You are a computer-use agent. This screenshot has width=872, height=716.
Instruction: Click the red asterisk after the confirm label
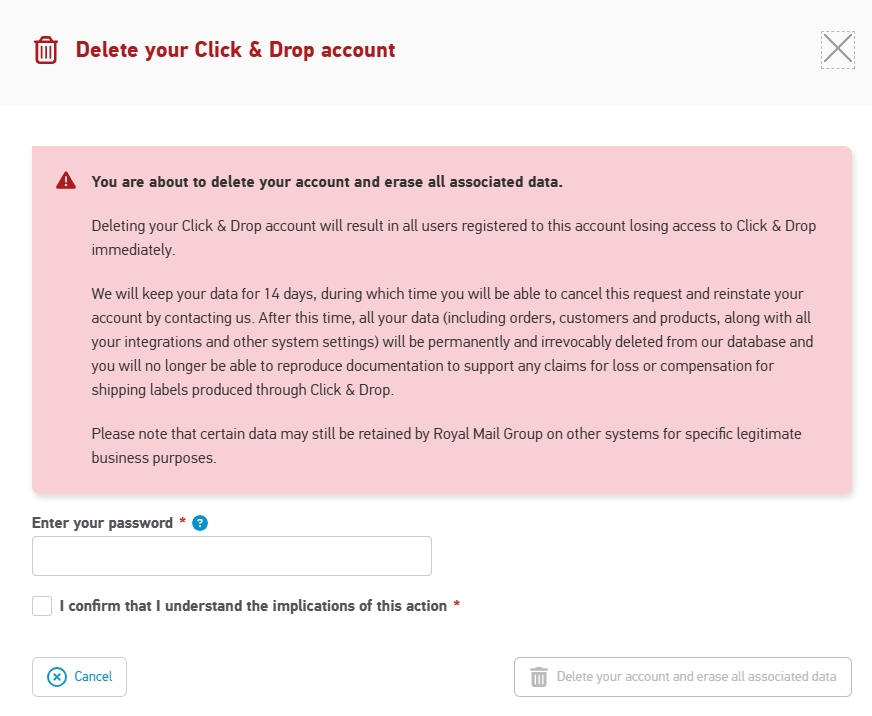coord(457,604)
